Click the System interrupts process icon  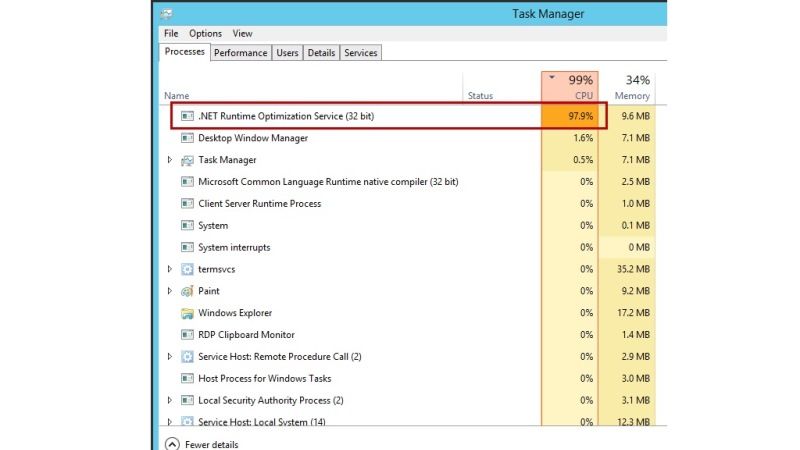(x=187, y=247)
